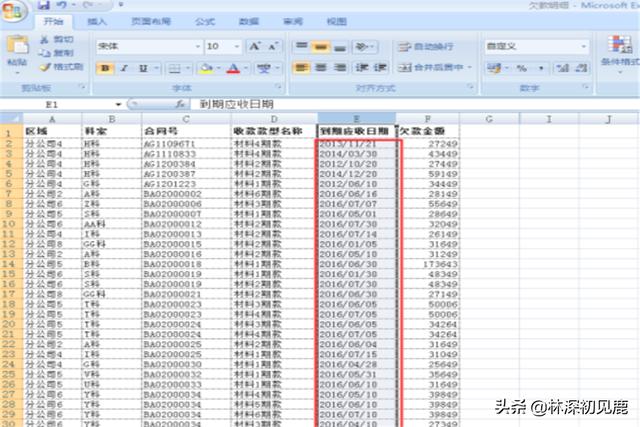Viewport: 640px width, 427px height.
Task: Undo the last action
Action: pyautogui.click(x=62, y=5)
